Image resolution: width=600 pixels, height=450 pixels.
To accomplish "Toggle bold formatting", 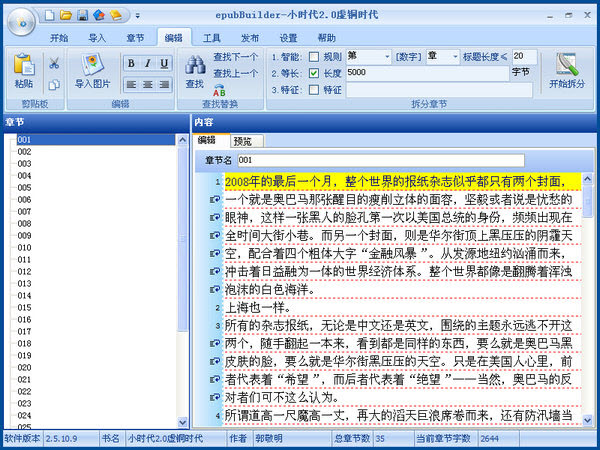I will pos(131,63).
